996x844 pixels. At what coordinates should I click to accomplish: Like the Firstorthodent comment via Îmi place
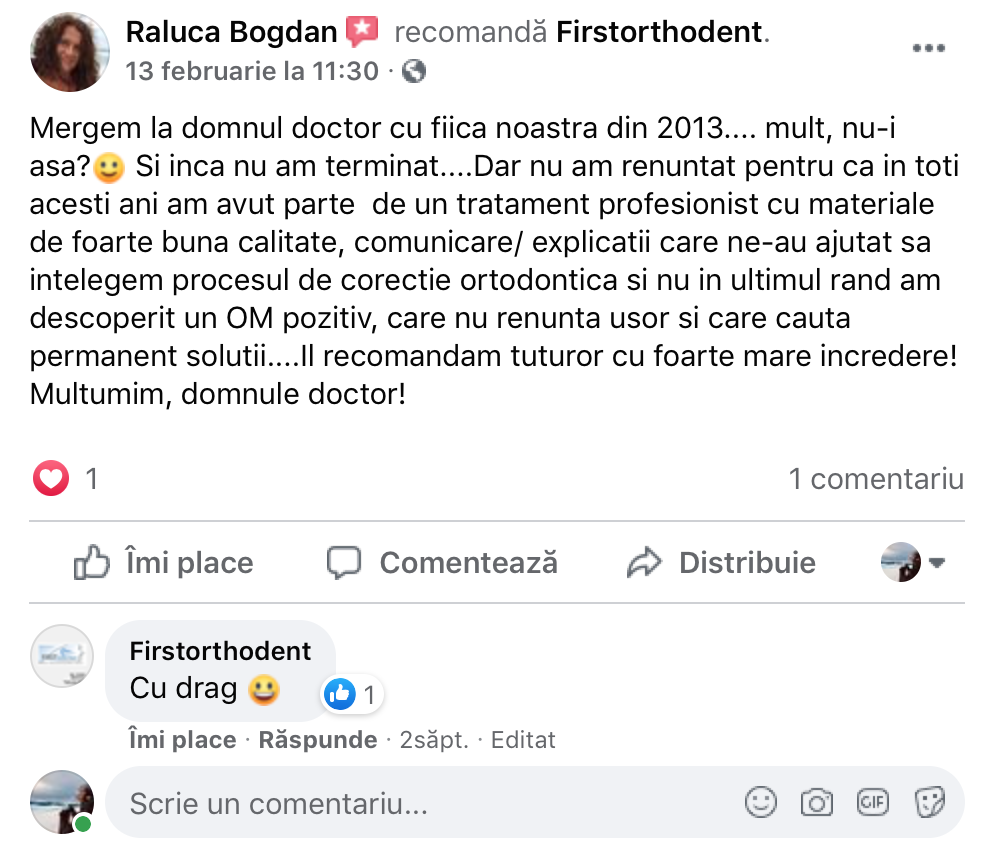pyautogui.click(x=182, y=740)
